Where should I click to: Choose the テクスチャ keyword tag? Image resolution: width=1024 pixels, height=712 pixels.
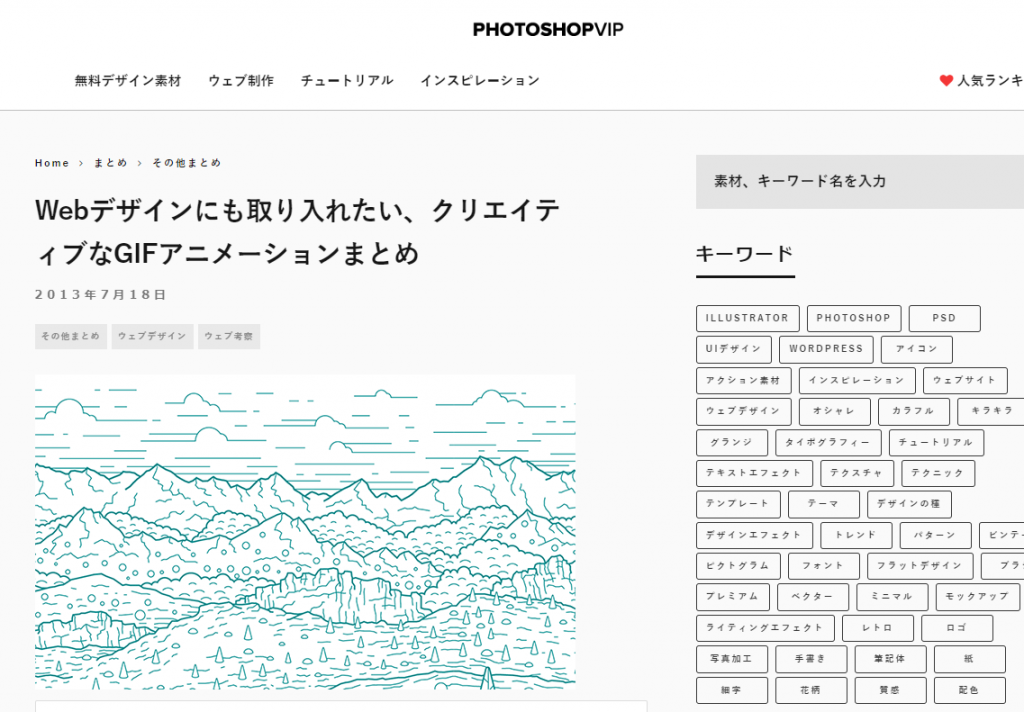pos(857,473)
